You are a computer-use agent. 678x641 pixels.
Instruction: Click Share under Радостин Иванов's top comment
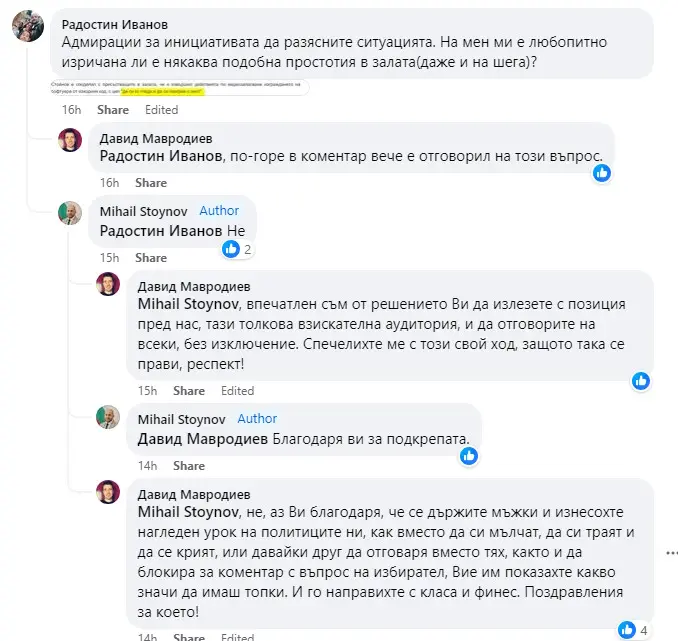point(113,110)
